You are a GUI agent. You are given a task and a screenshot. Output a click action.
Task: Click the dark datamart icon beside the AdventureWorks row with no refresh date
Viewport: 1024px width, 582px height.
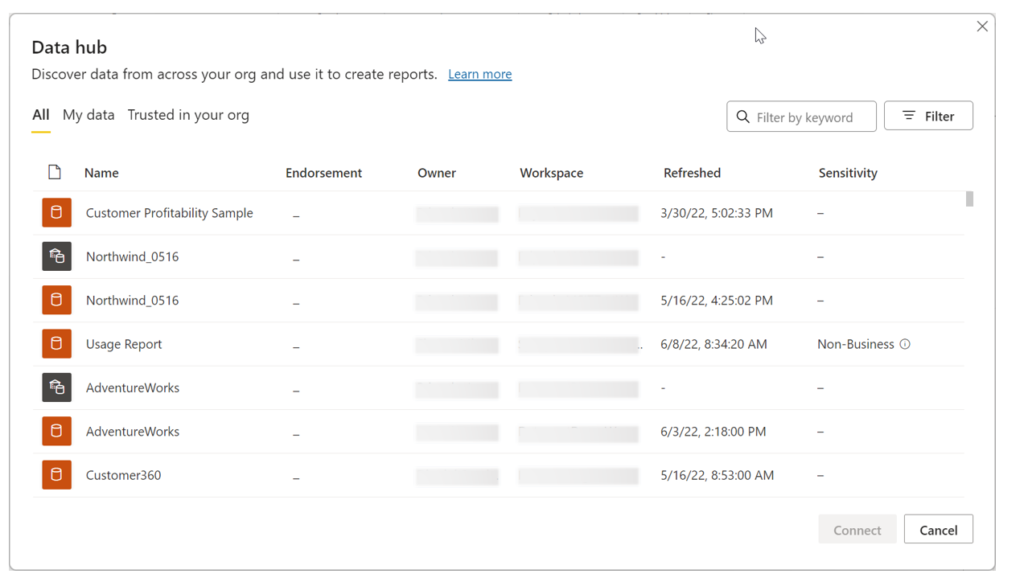[x=57, y=388]
